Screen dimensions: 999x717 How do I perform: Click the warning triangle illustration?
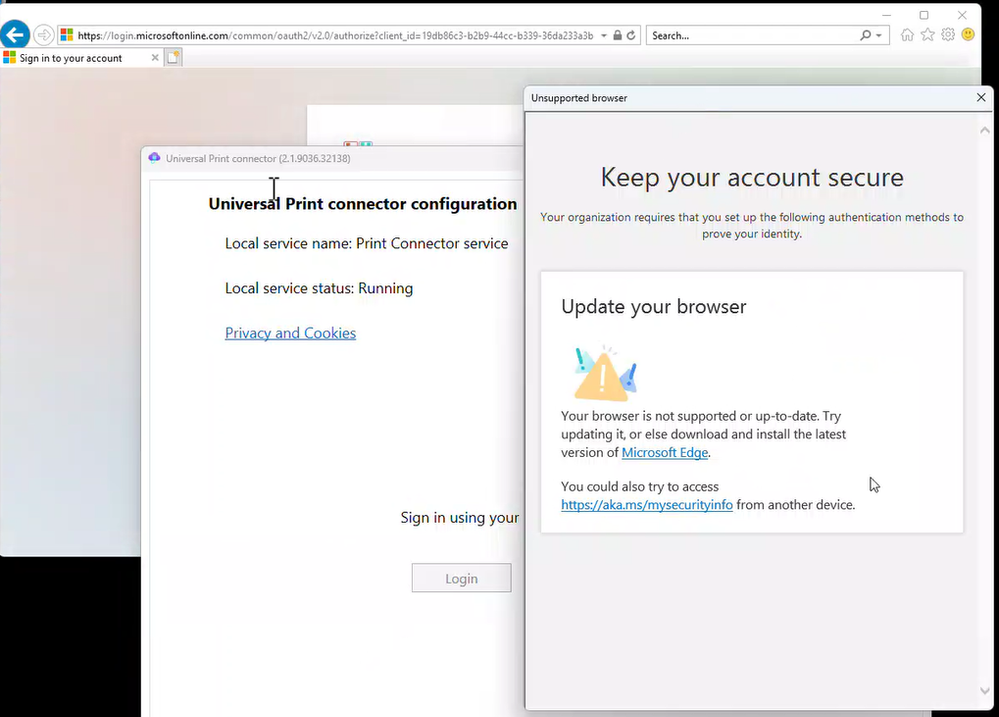pyautogui.click(x=605, y=374)
